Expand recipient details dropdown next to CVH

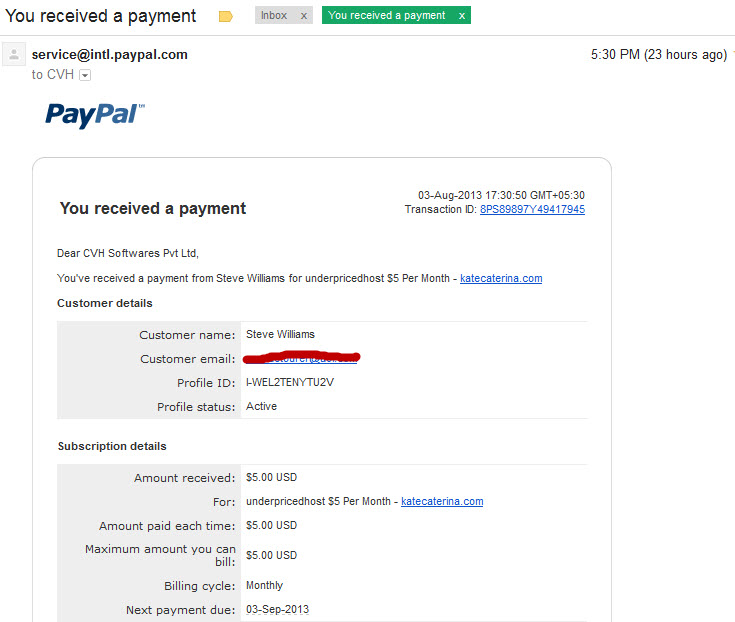[85, 75]
